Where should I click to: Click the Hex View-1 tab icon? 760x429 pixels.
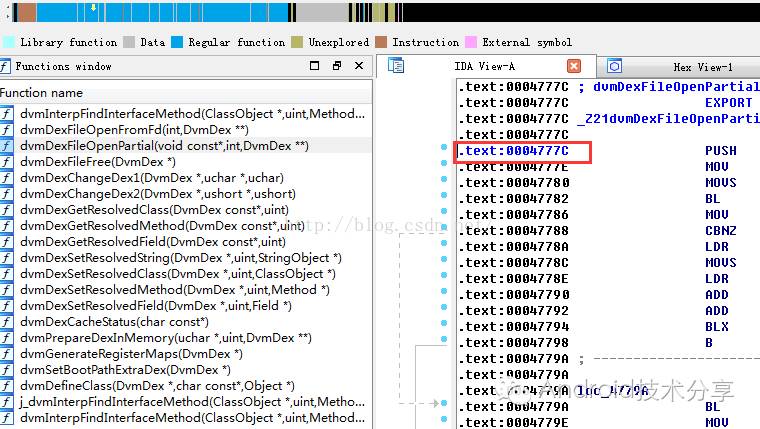click(x=615, y=66)
